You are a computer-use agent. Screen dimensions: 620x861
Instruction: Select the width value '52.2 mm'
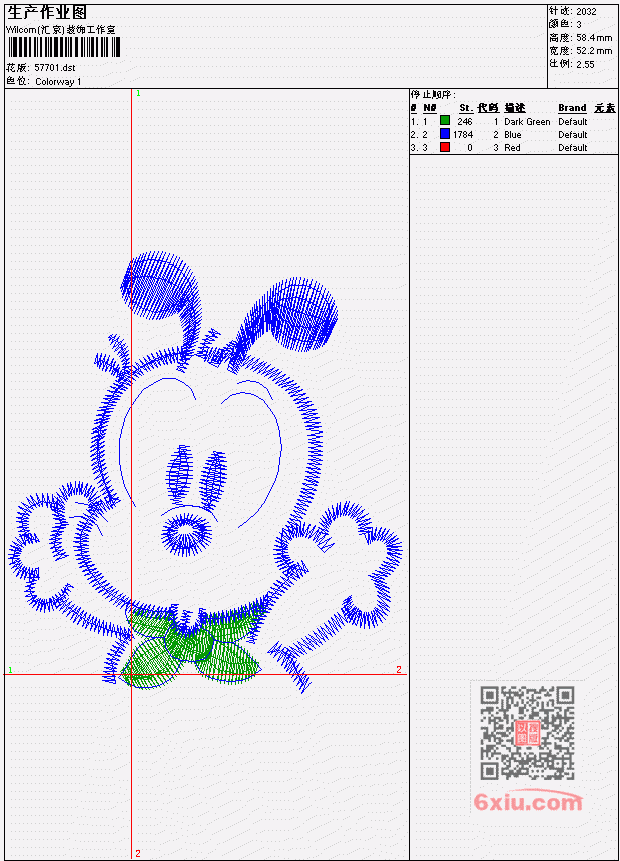click(x=594, y=51)
